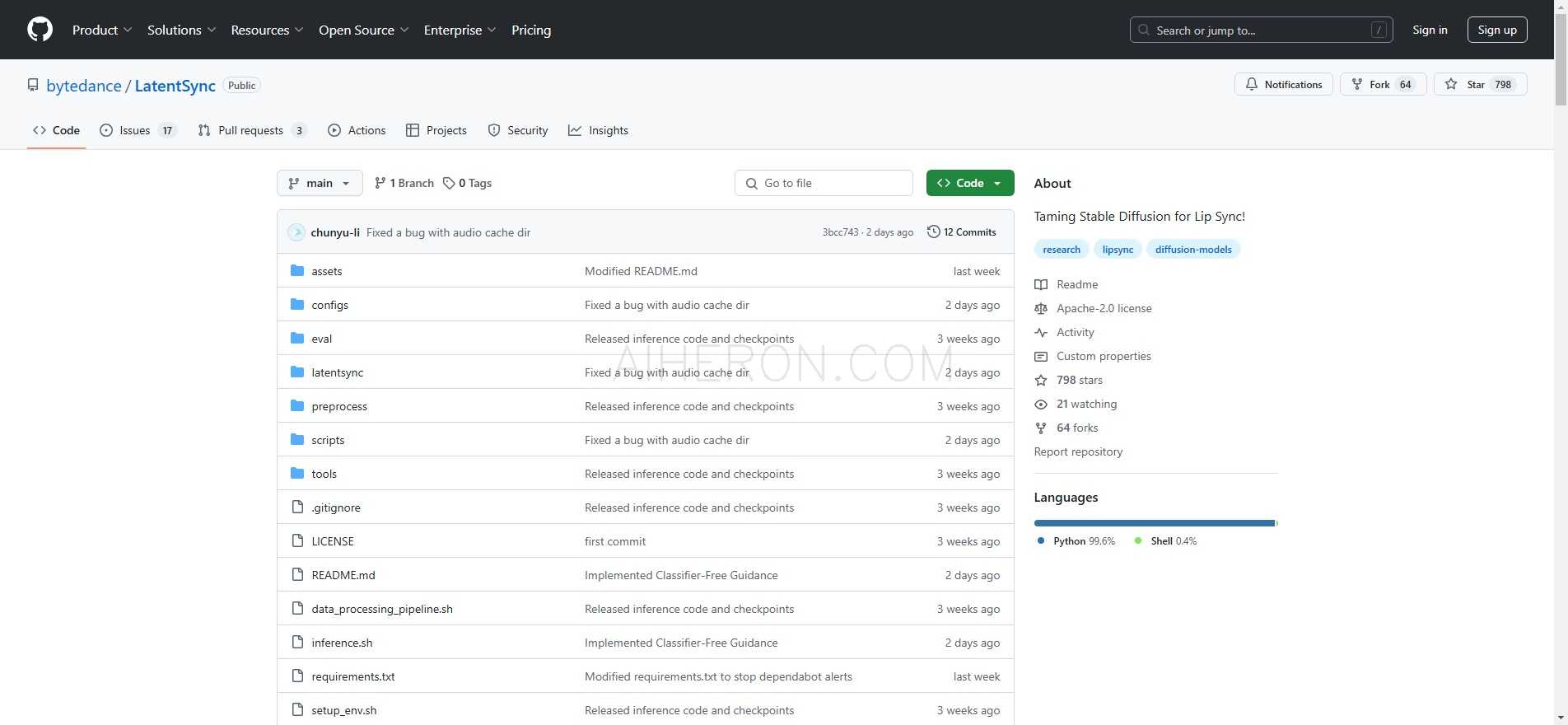Open the research topic tag
The height and width of the screenshot is (725, 1568).
pos(1062,249)
